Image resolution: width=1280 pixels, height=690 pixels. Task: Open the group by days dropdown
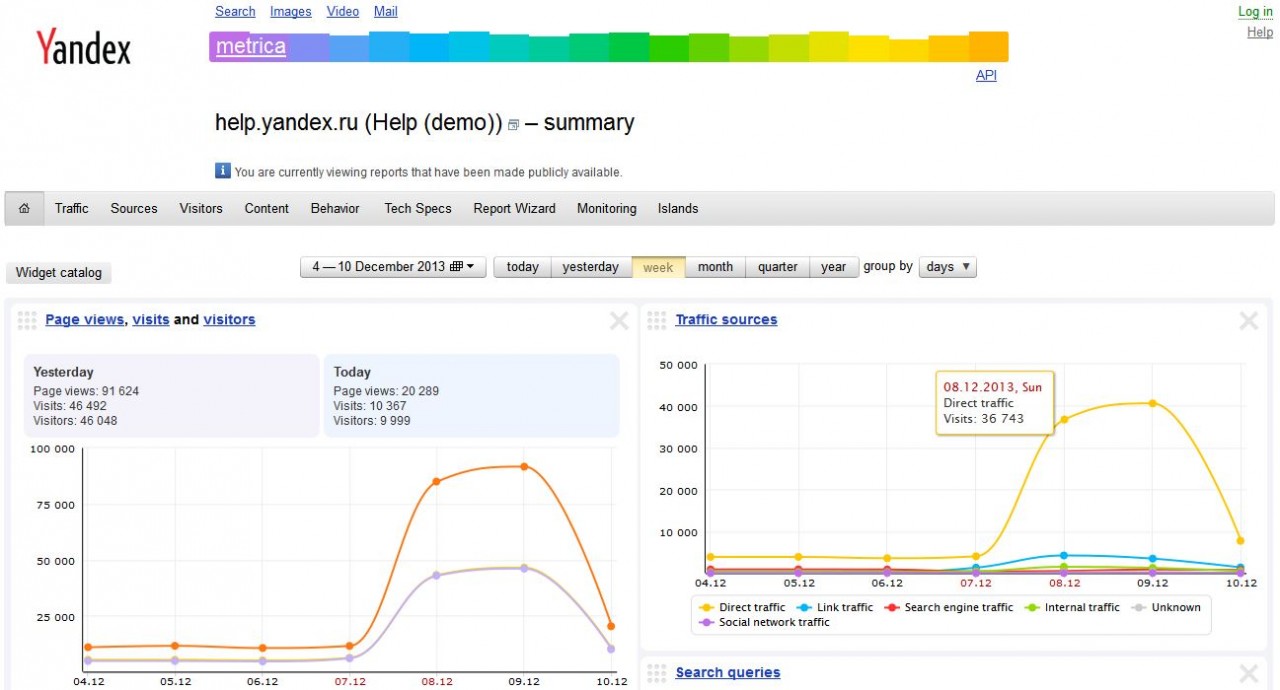click(947, 267)
